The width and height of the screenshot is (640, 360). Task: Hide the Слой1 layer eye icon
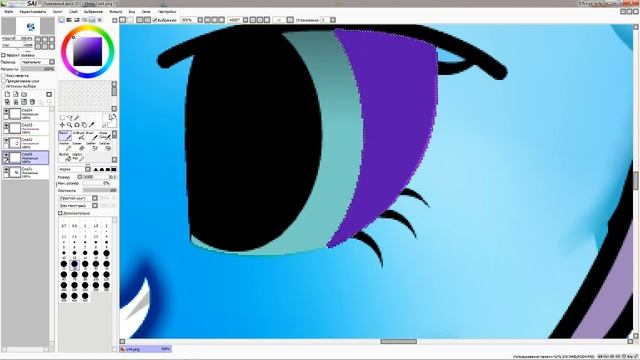(x=6, y=169)
